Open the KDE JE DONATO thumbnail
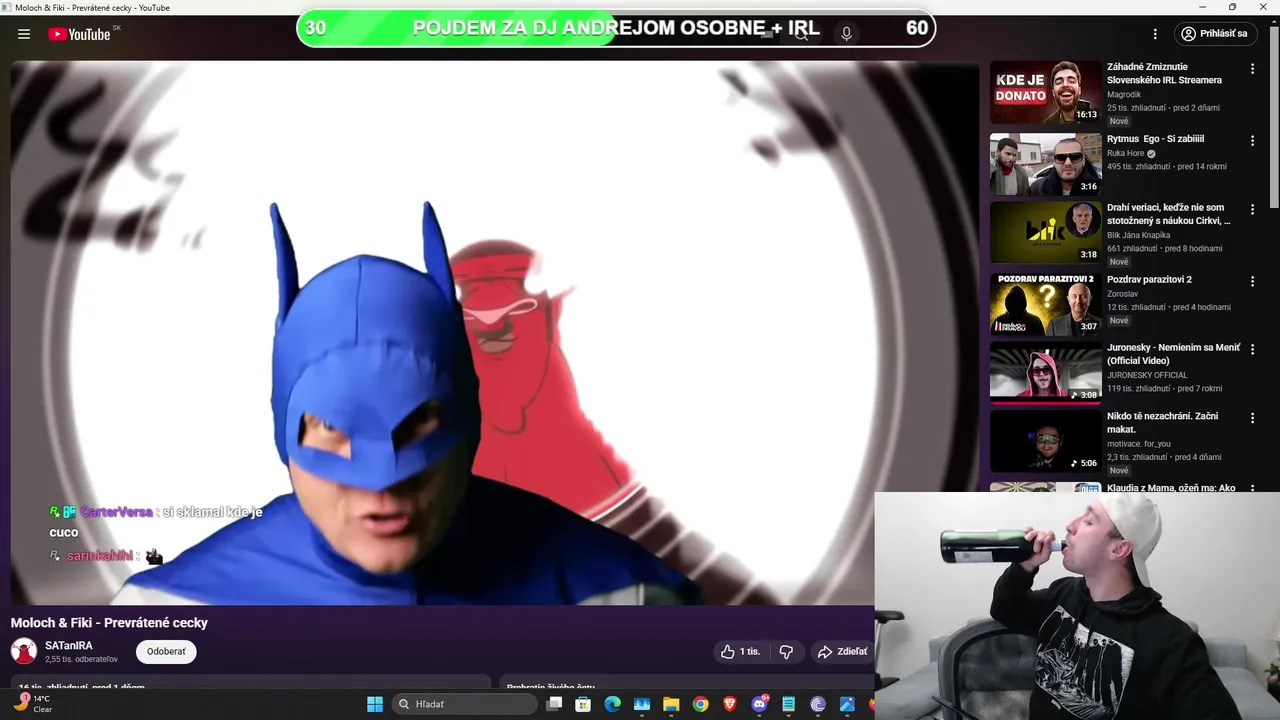The image size is (1280, 720). tap(1046, 92)
